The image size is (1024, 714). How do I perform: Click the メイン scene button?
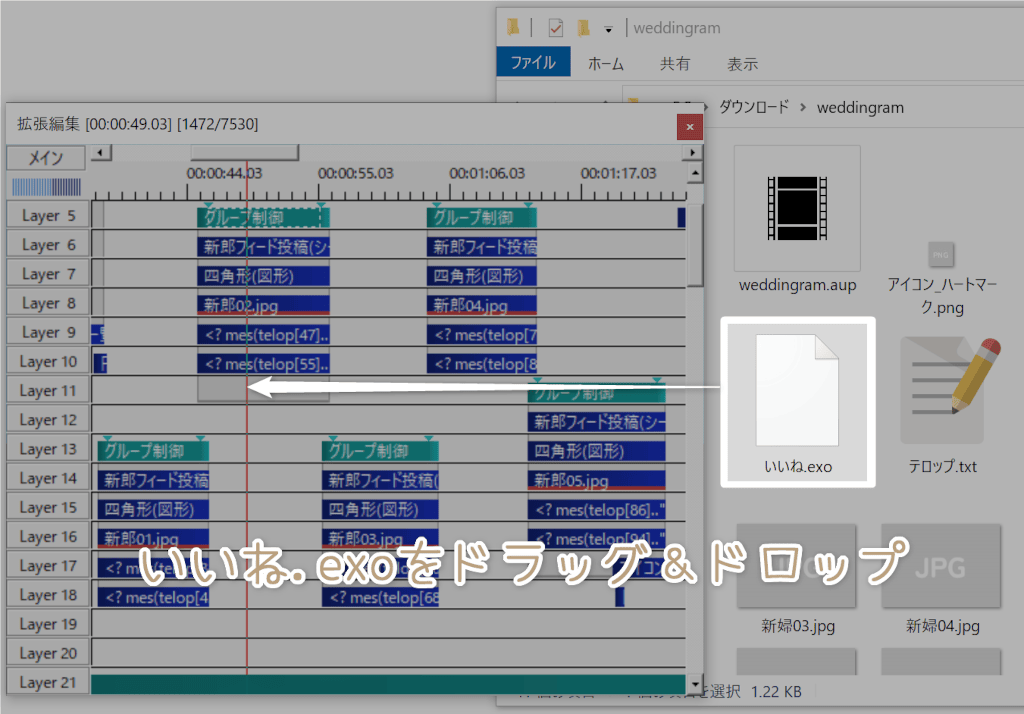point(46,158)
